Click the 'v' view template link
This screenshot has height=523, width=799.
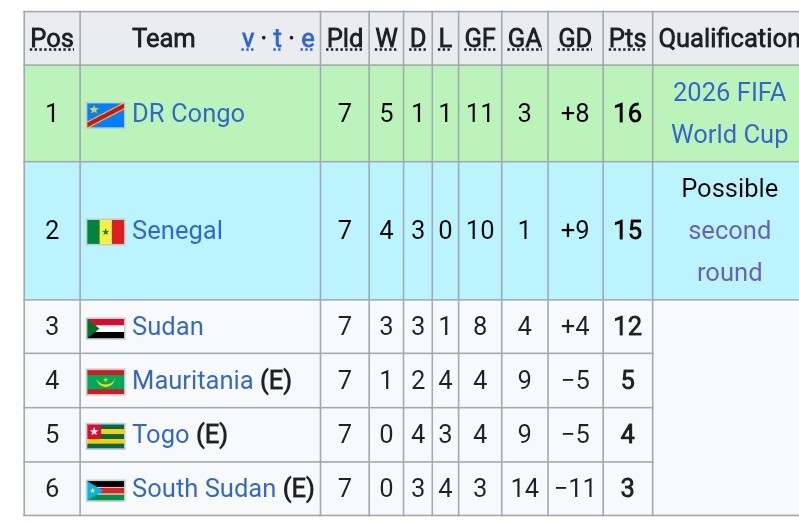(x=248, y=39)
